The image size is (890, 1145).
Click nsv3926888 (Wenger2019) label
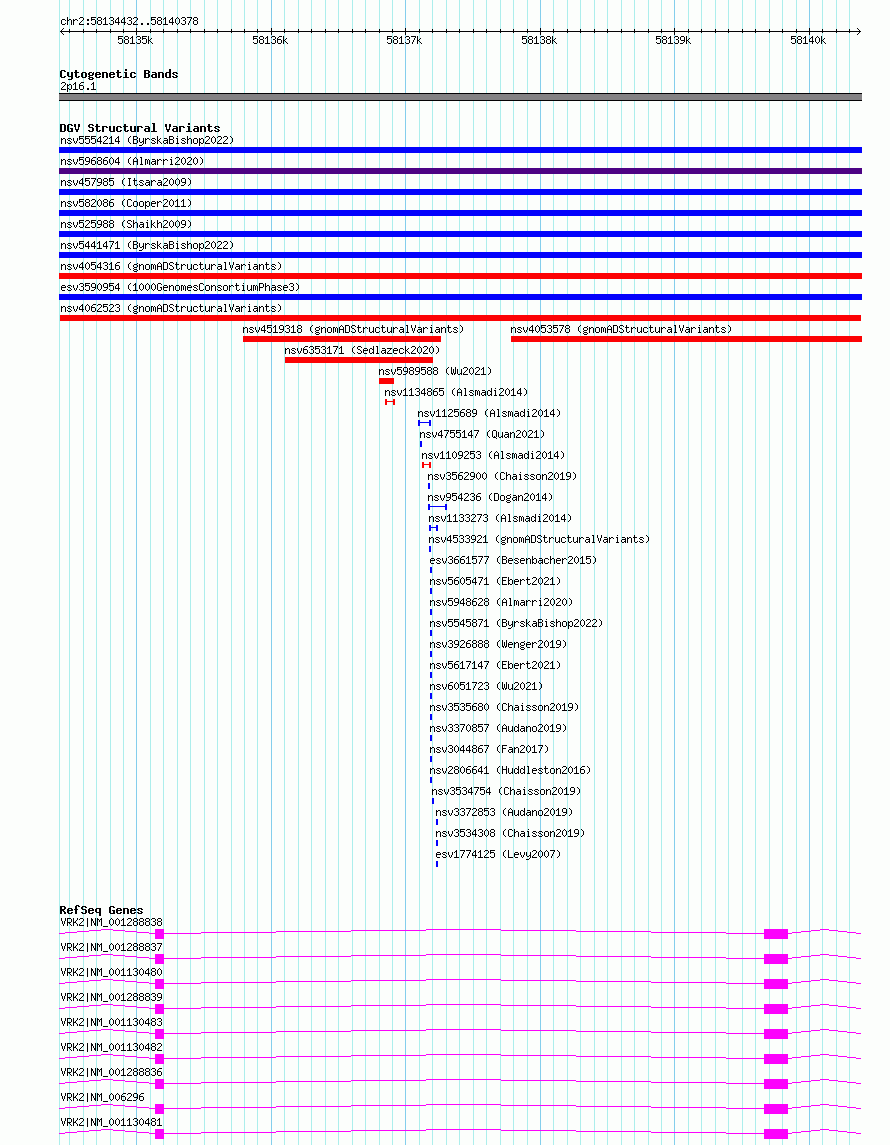click(498, 645)
